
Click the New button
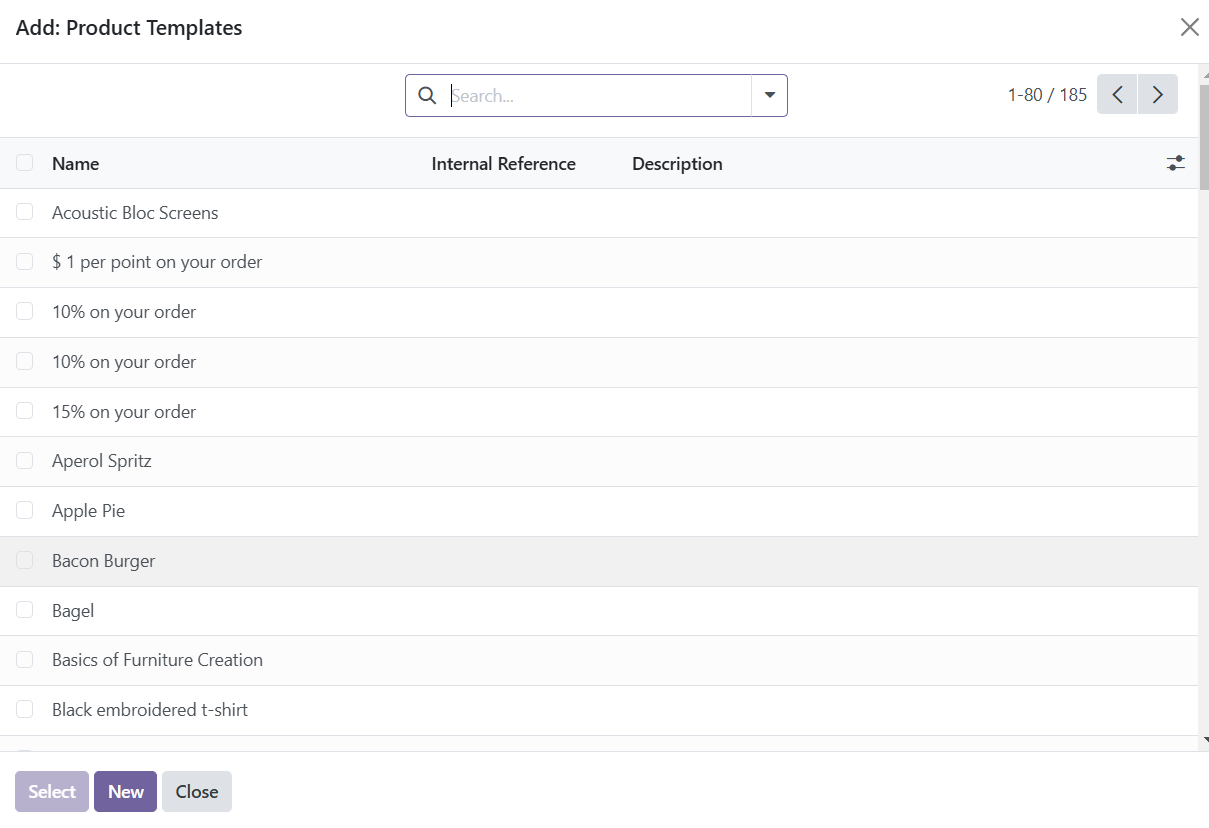[x=126, y=792]
